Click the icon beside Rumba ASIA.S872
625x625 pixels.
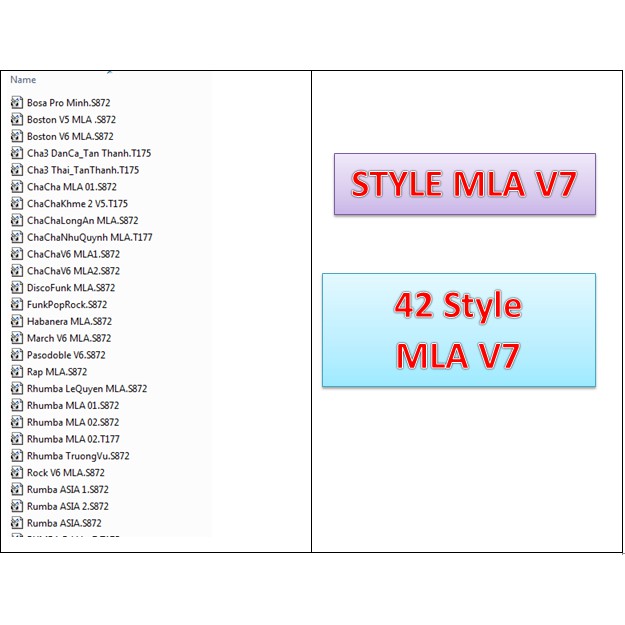(17, 523)
